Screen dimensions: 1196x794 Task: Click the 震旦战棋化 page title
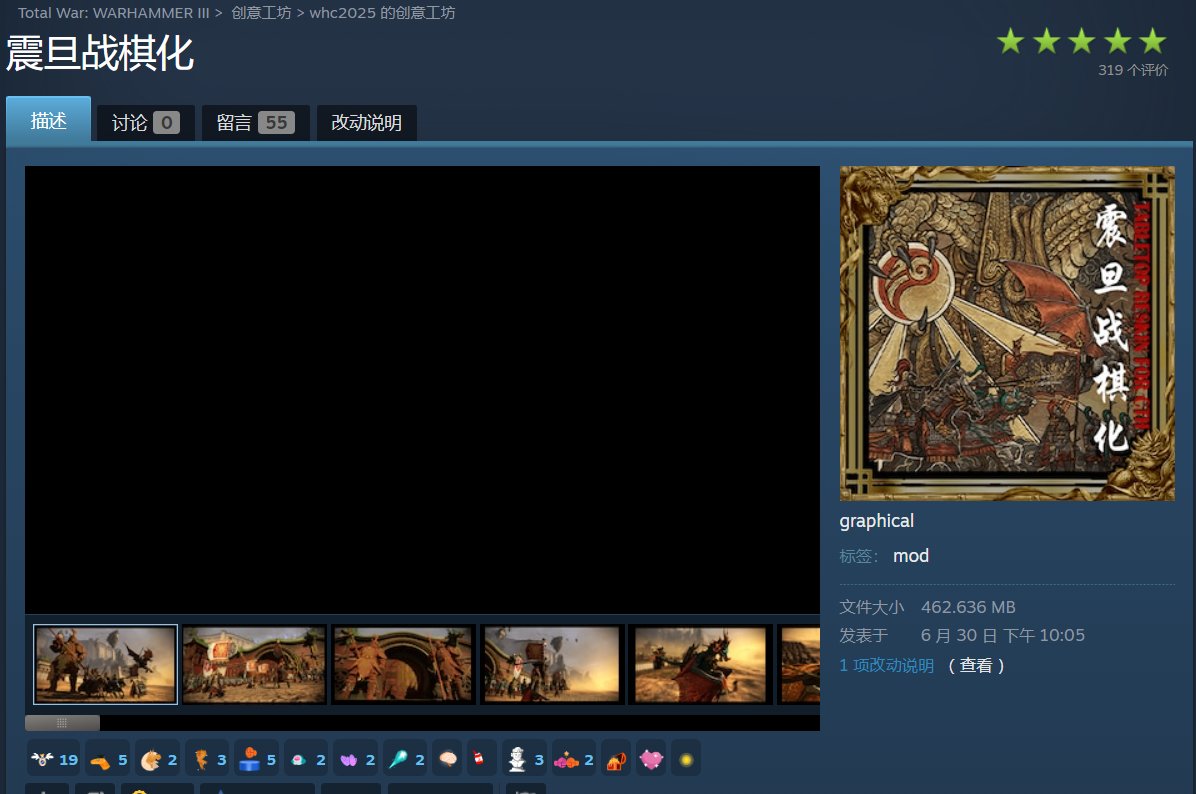[100, 53]
